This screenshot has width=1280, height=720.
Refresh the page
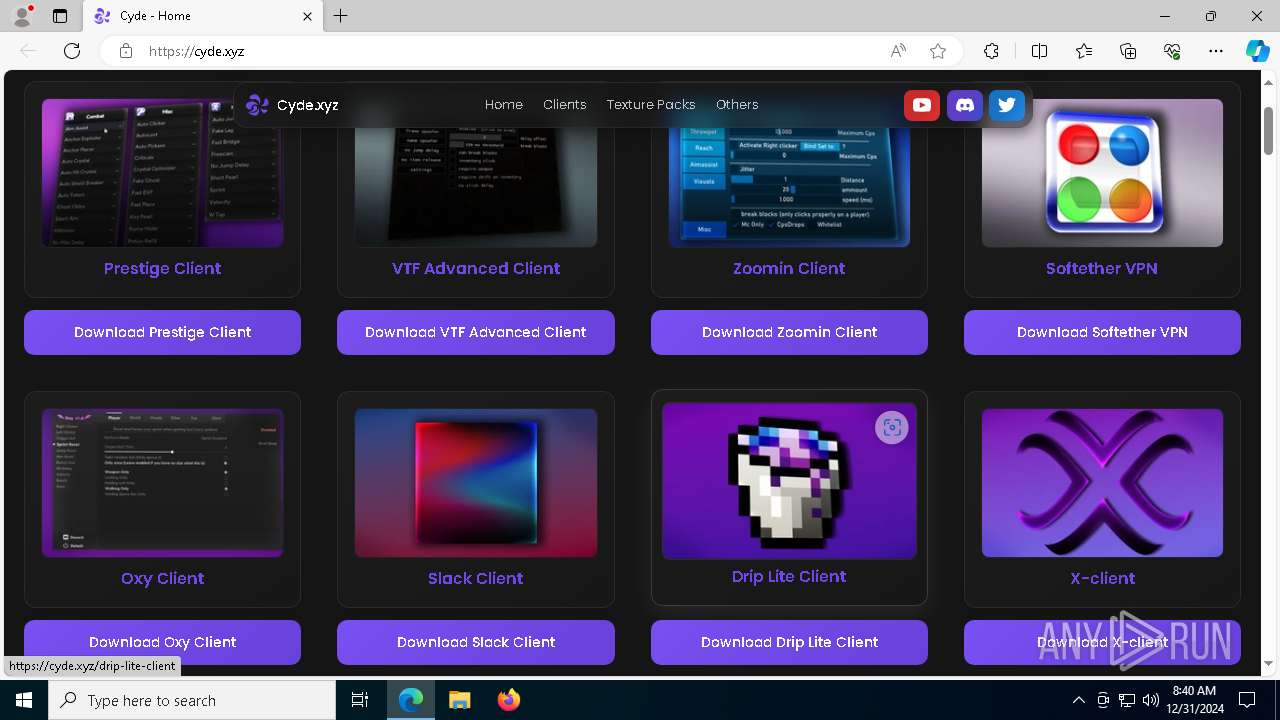72,51
